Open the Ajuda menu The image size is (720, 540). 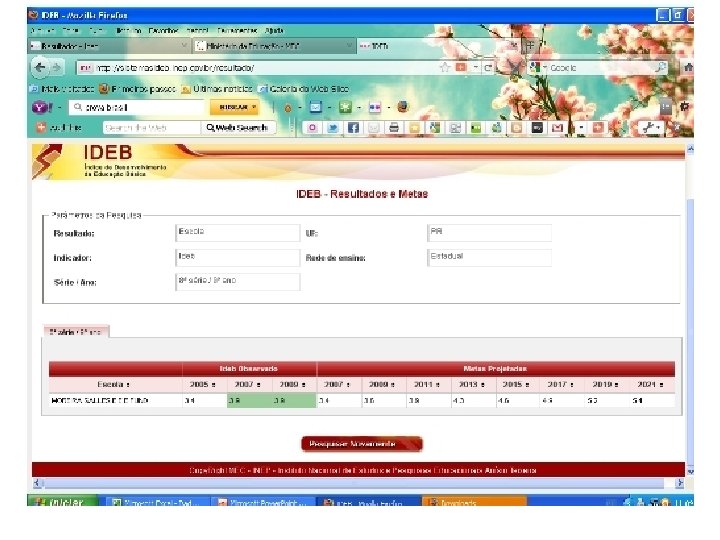click(274, 30)
